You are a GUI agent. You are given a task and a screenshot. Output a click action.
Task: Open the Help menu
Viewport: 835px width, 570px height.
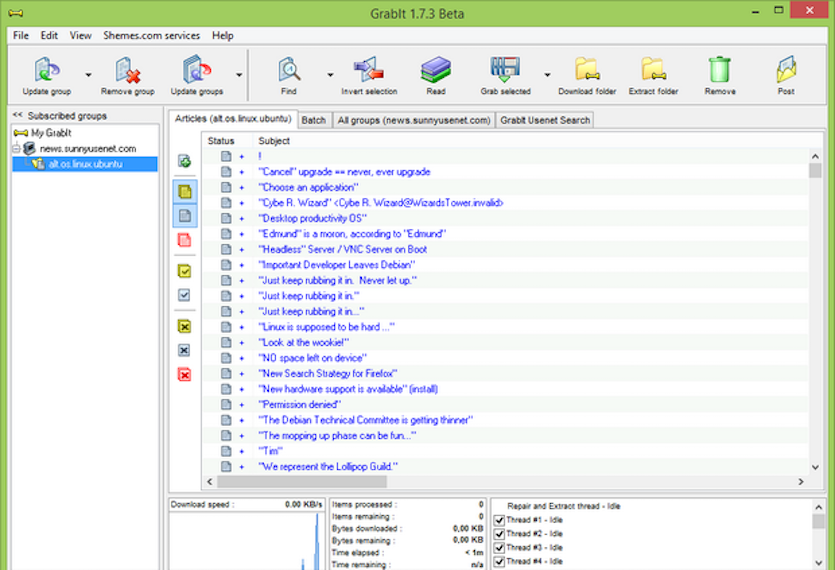click(x=223, y=35)
